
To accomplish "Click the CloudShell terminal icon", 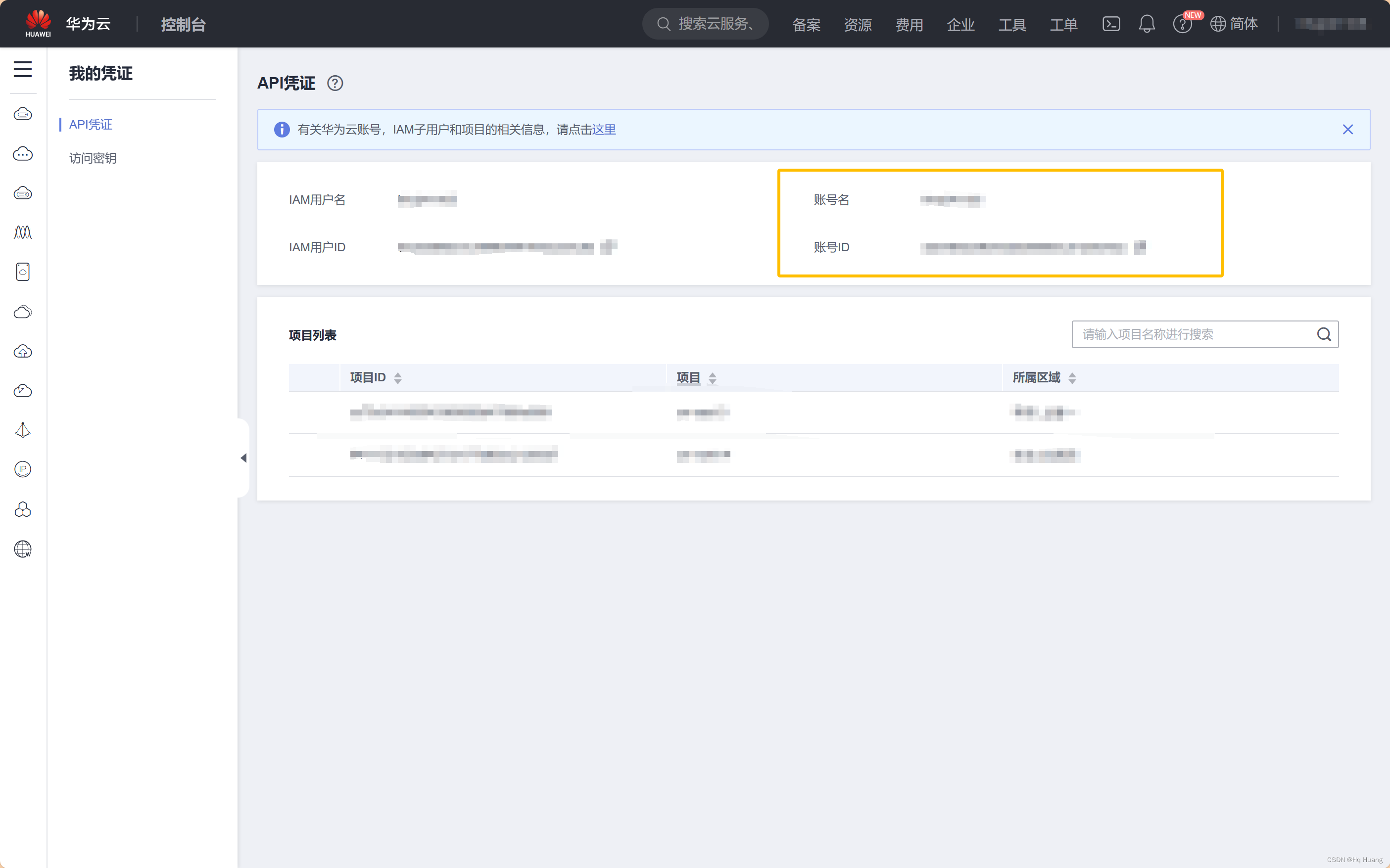I will click(1111, 24).
